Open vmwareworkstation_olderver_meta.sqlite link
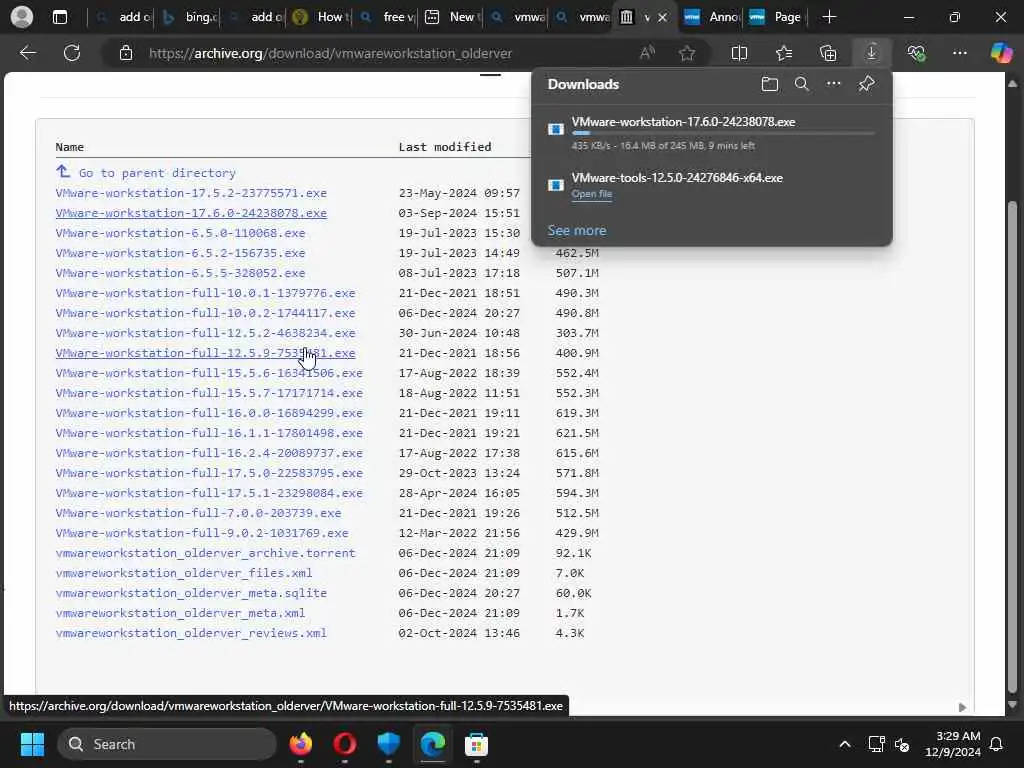The height and width of the screenshot is (768, 1024). 191,593
